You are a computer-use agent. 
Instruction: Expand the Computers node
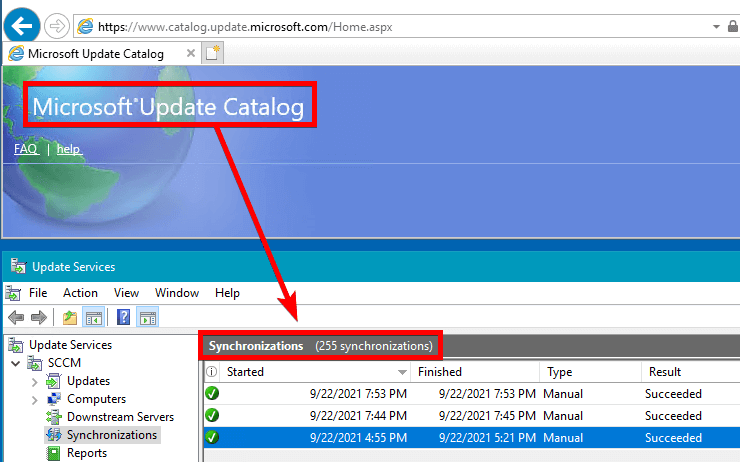34,400
